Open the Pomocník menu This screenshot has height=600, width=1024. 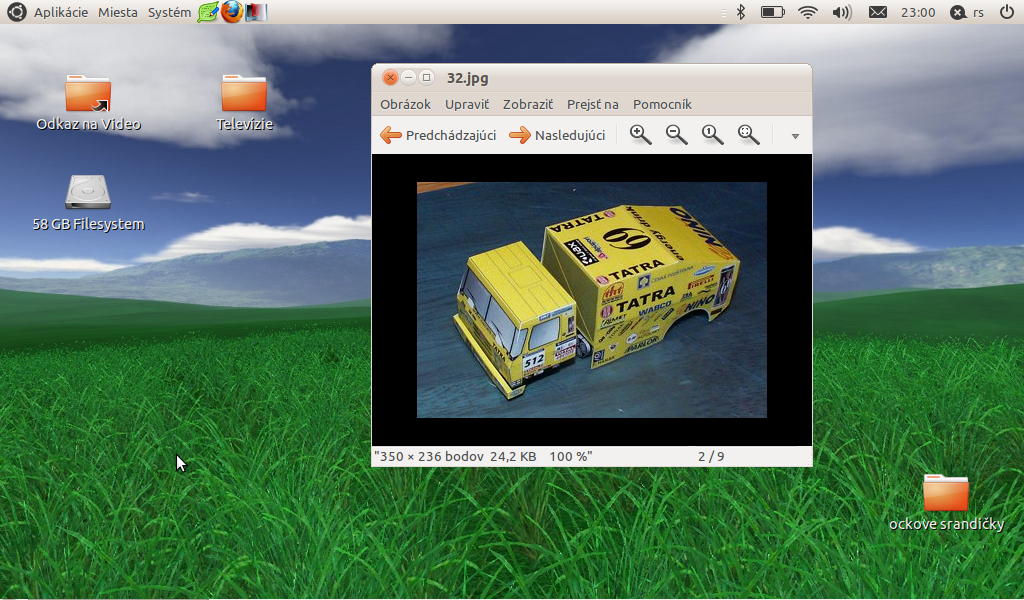pyautogui.click(x=662, y=104)
